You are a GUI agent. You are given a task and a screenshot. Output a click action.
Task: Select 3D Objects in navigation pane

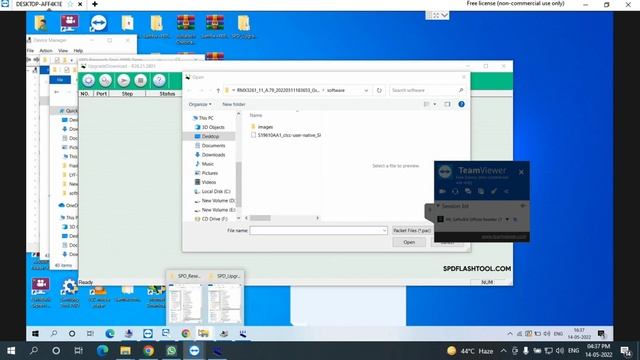213,127
